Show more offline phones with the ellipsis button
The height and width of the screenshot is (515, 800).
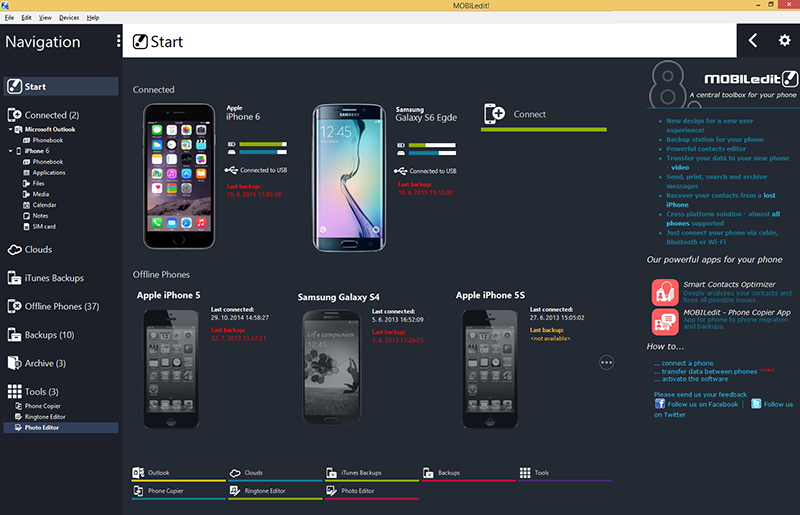tap(606, 363)
